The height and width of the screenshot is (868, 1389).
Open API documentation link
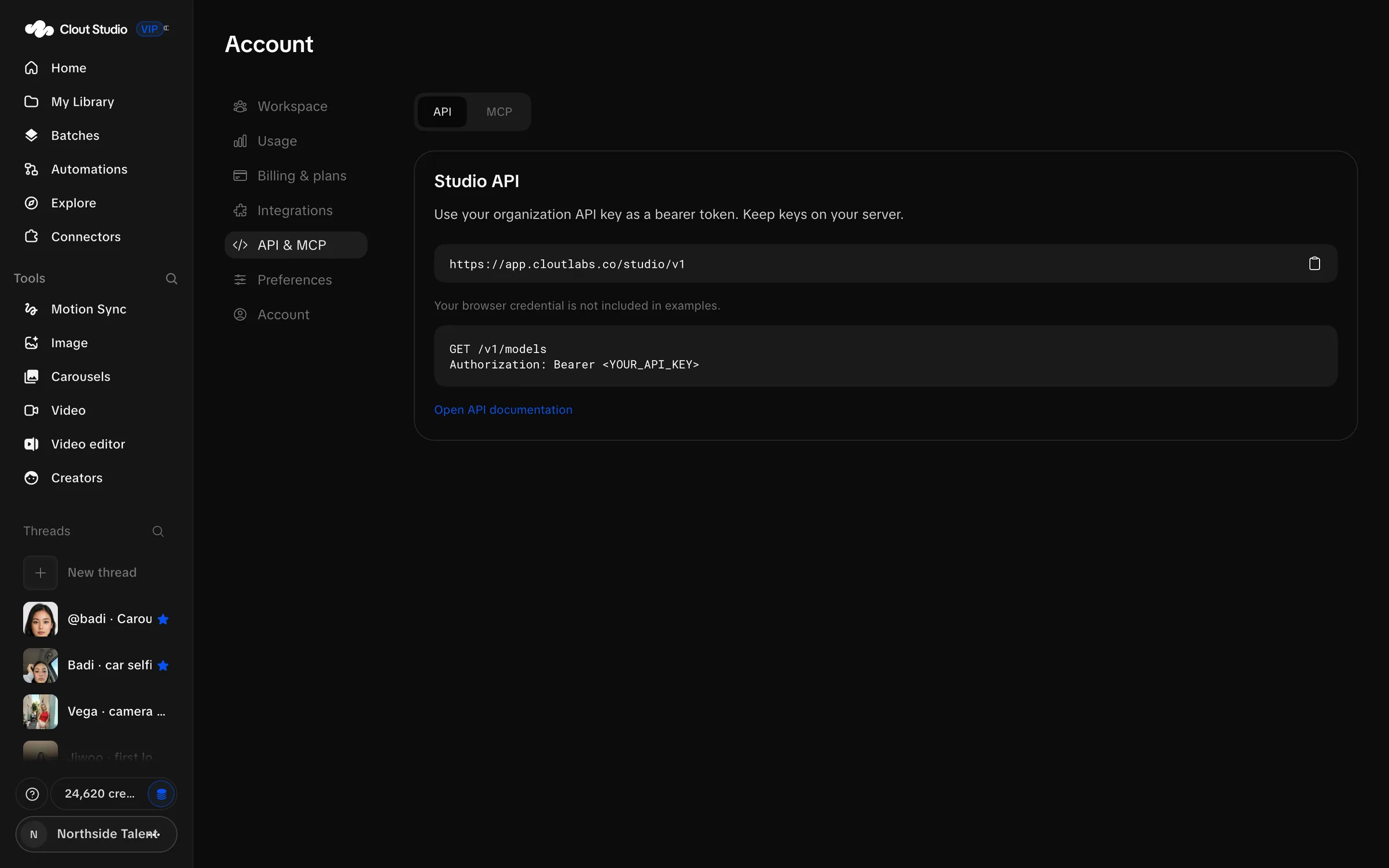click(503, 410)
